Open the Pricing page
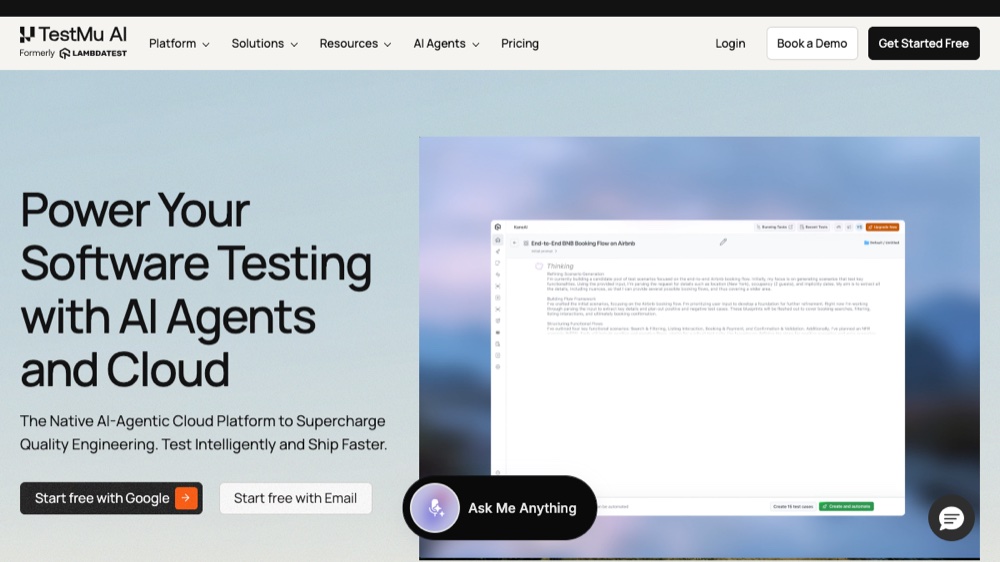 [x=520, y=43]
